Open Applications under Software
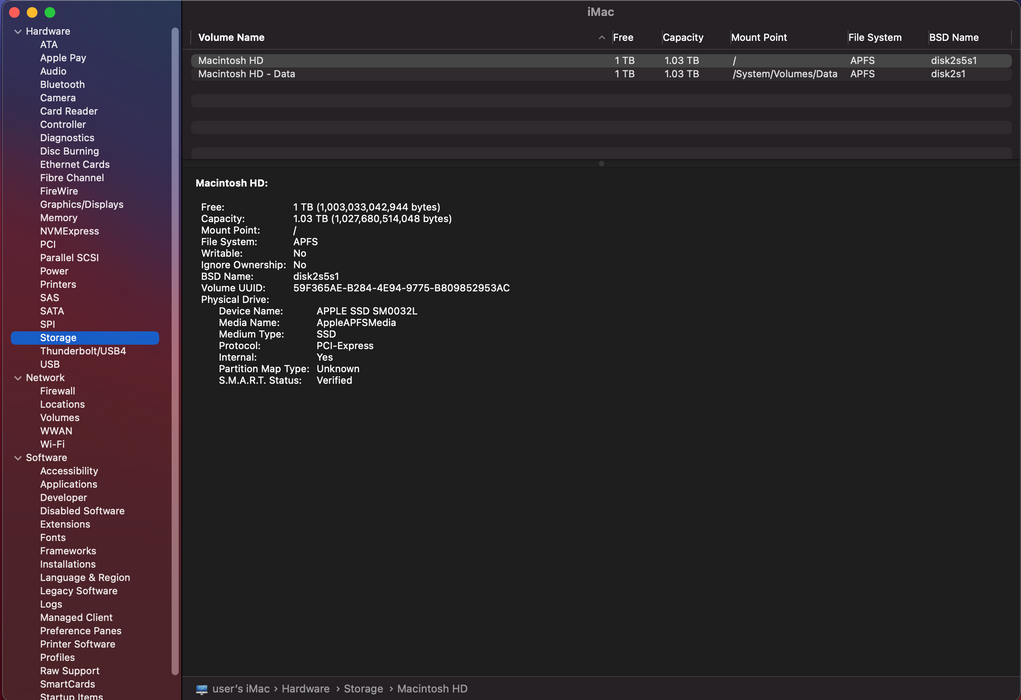Screen dimensions: 1021x700 coord(68,484)
